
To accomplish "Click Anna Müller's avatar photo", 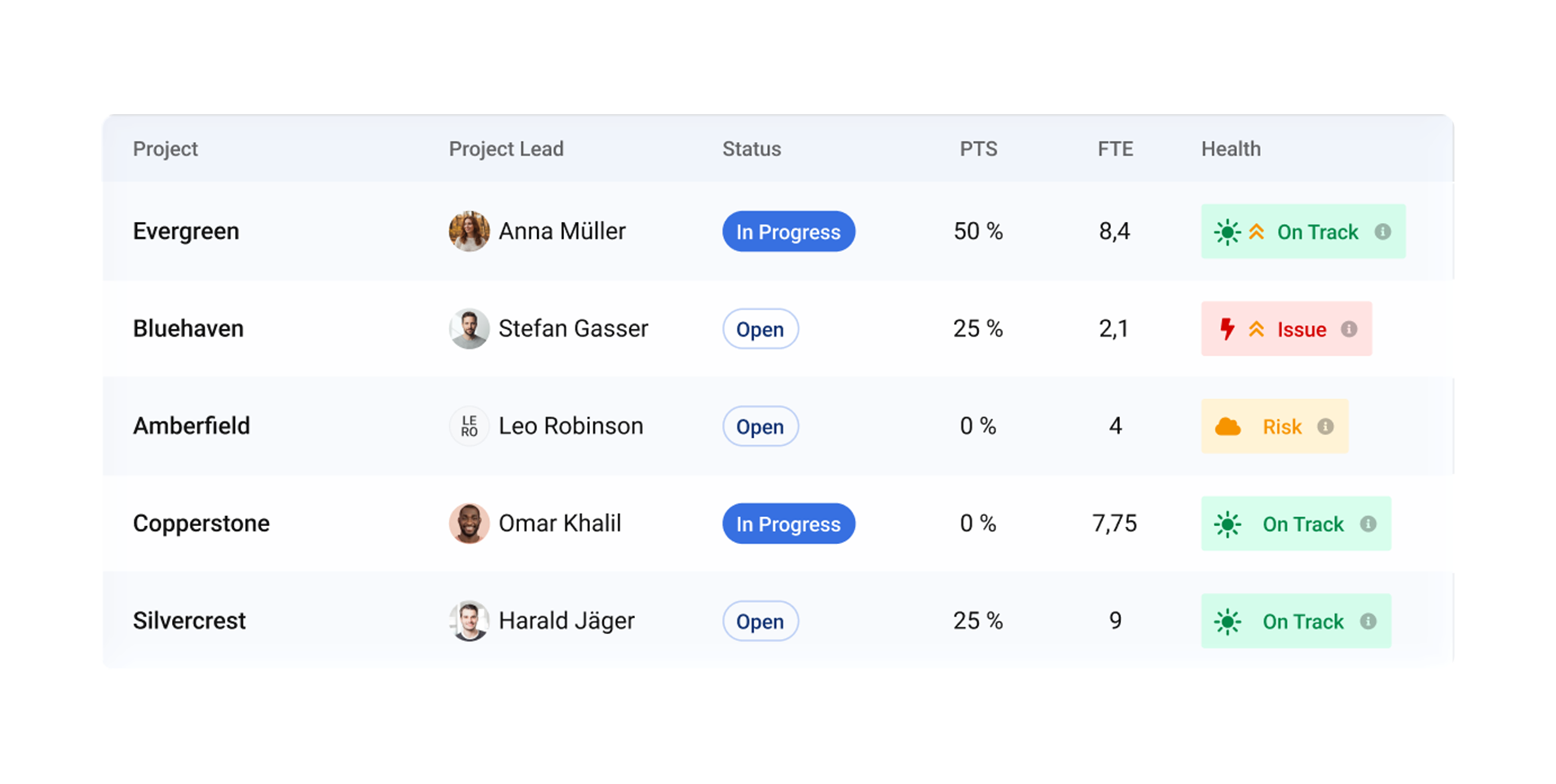I will coord(469,231).
